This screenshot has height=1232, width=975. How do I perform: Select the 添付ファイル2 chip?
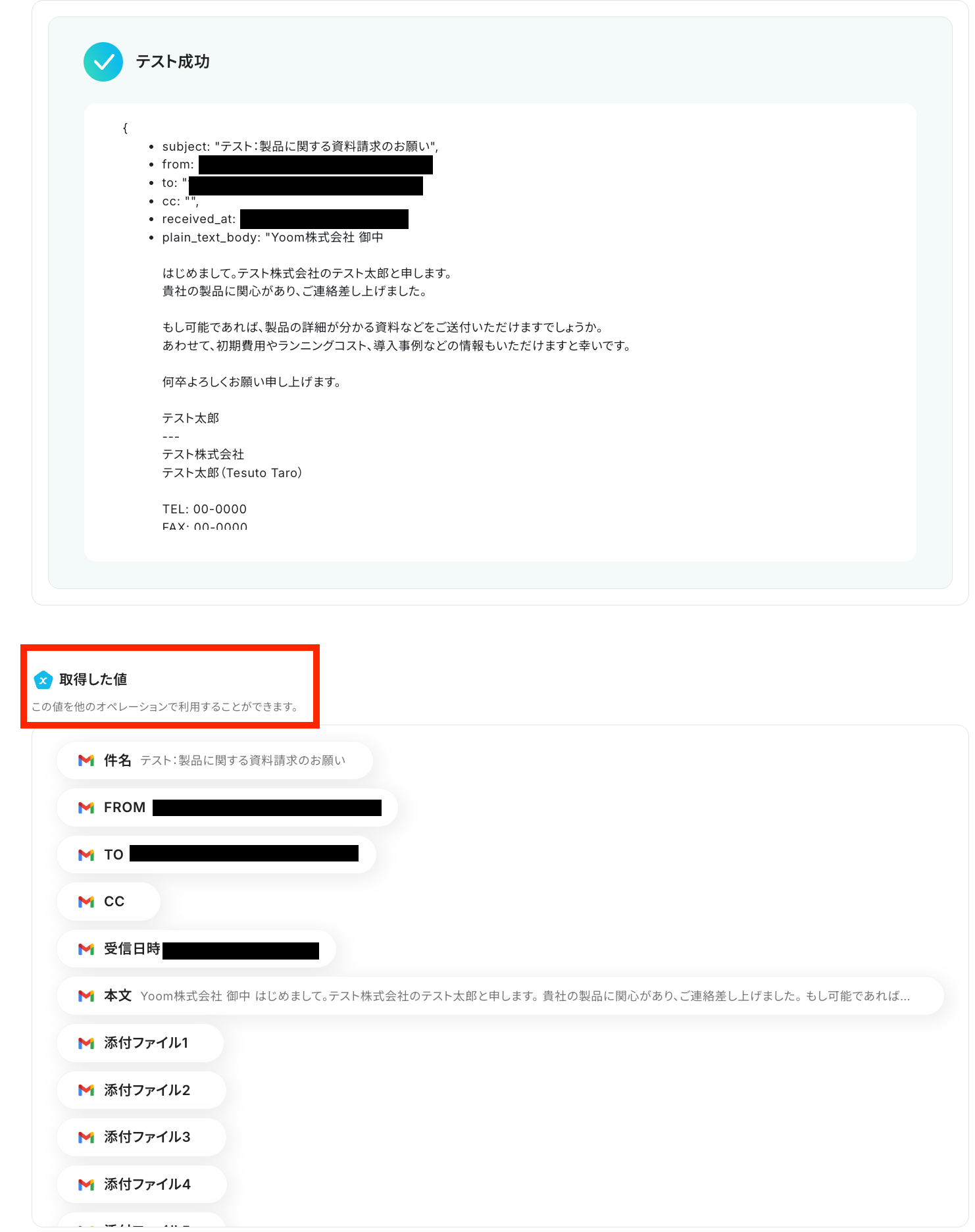point(141,1091)
